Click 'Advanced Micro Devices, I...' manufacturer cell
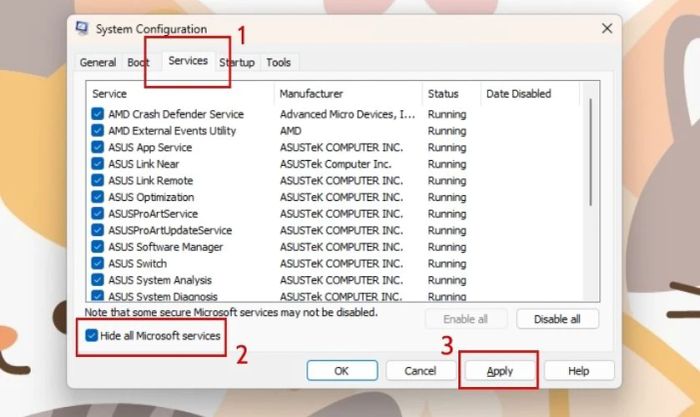 [347, 114]
